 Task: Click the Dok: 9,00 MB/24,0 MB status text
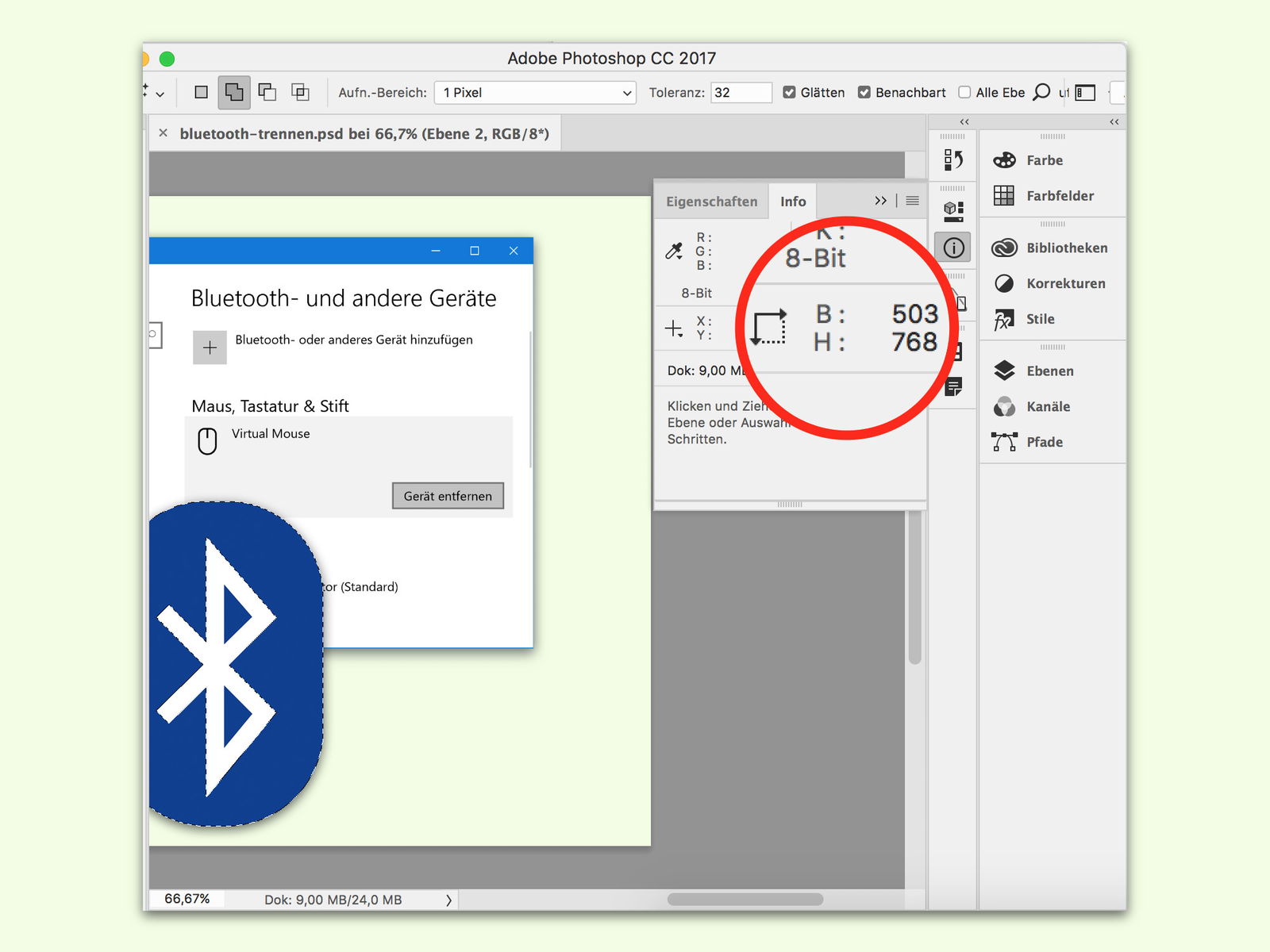click(333, 900)
